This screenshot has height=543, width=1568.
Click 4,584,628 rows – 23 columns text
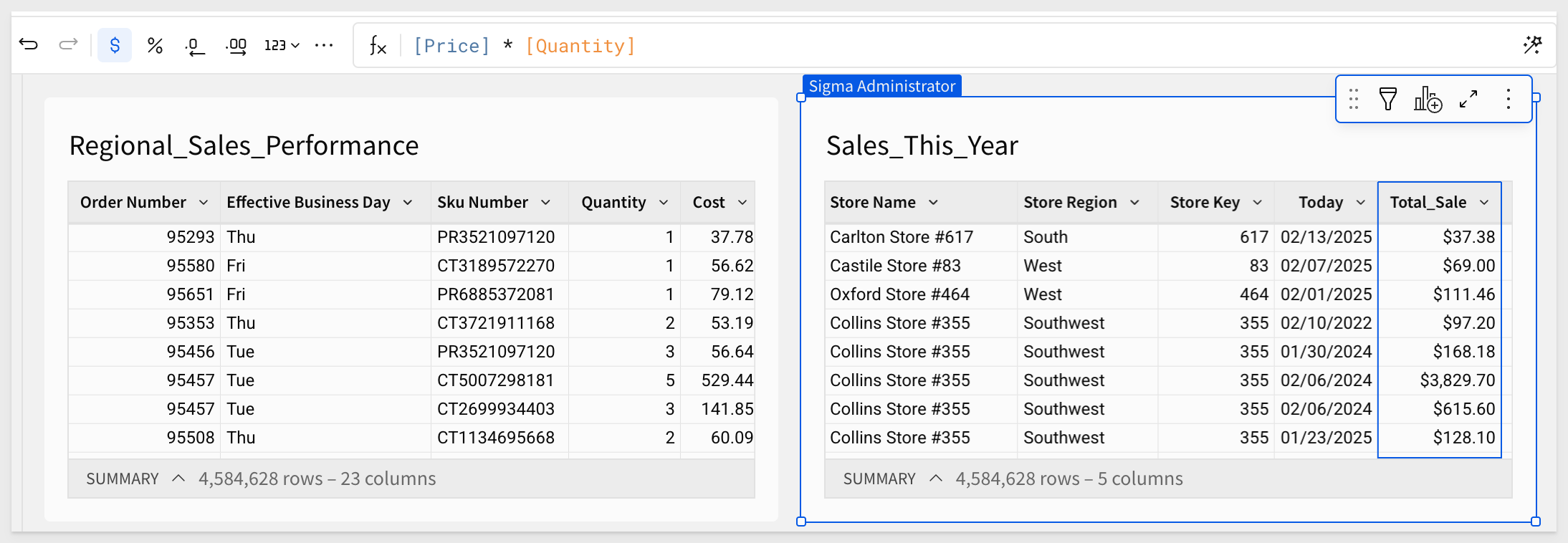click(317, 479)
